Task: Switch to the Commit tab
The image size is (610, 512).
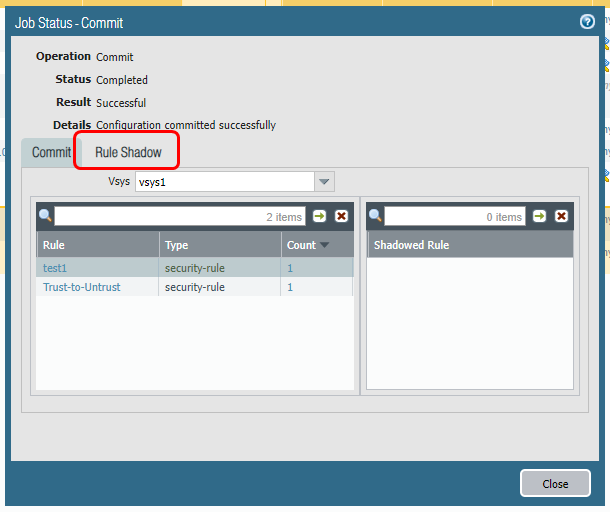Action: click(x=51, y=153)
